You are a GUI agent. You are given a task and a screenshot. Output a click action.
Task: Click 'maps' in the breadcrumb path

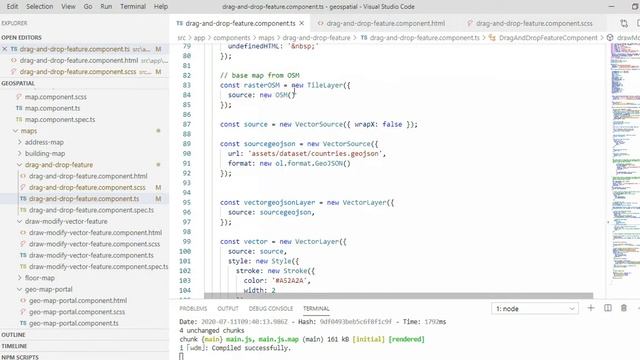coord(266,38)
